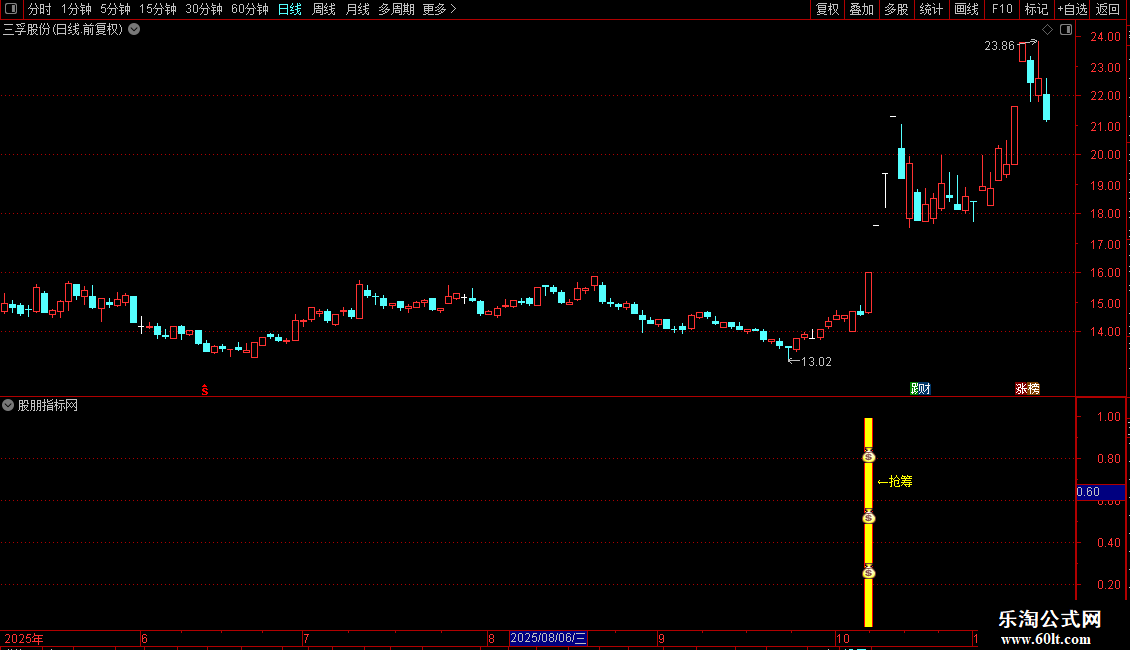Click the 标记 mark button
Image resolution: width=1130 pixels, height=650 pixels.
tap(1036, 9)
